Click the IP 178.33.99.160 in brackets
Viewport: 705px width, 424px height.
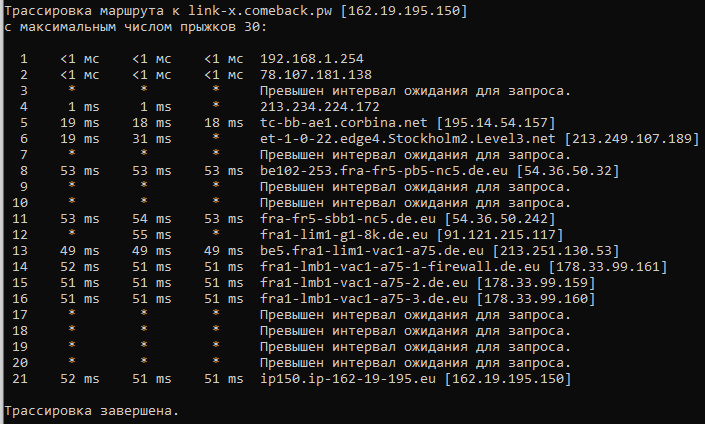tap(535, 299)
